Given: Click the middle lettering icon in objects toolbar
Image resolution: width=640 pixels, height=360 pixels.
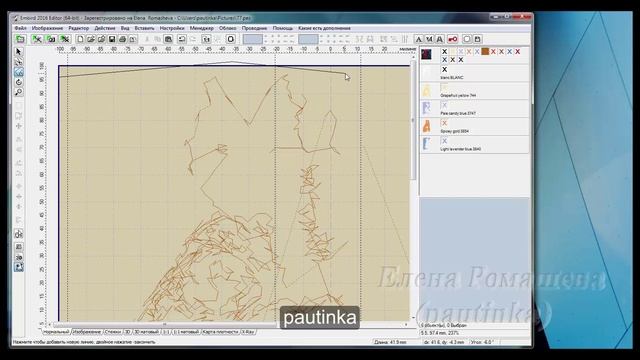Looking at the screenshot, I should click(429, 39).
